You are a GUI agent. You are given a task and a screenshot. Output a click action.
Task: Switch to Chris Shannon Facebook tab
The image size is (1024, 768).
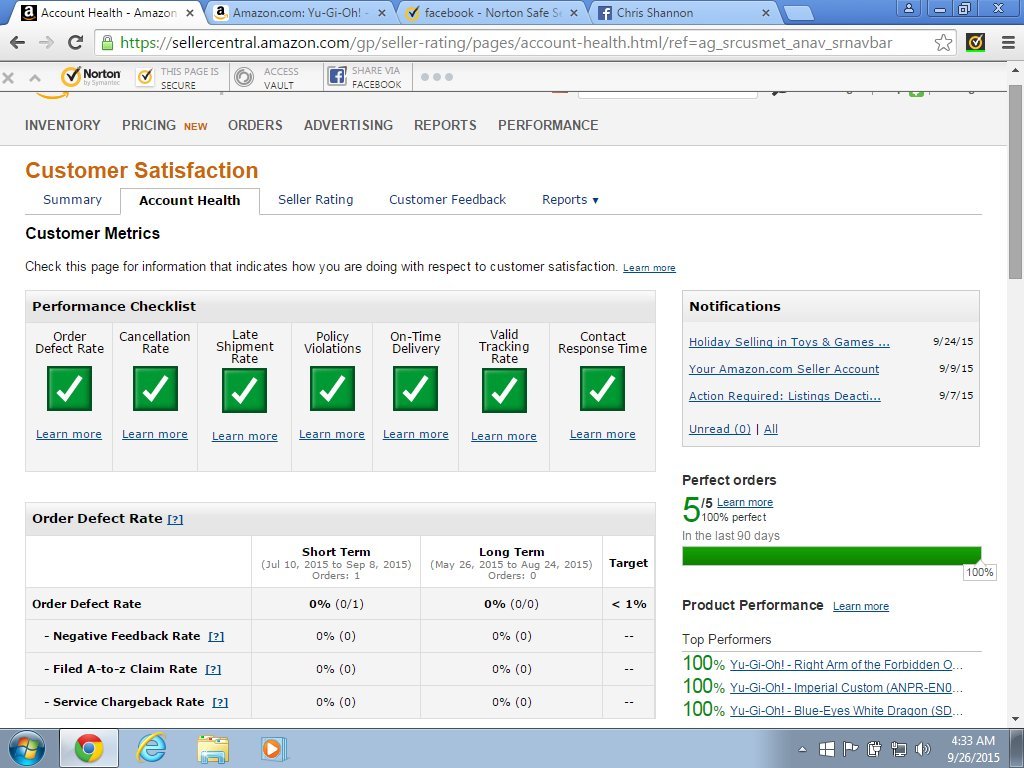click(682, 12)
